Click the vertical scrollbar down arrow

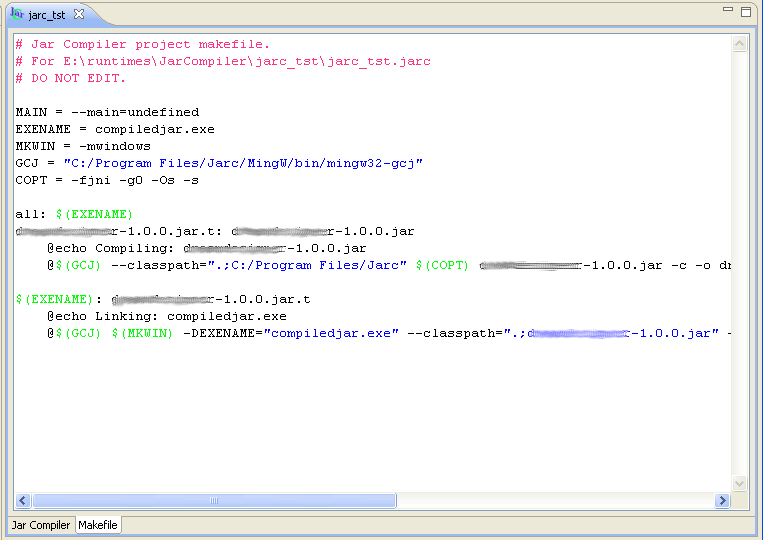[739, 483]
